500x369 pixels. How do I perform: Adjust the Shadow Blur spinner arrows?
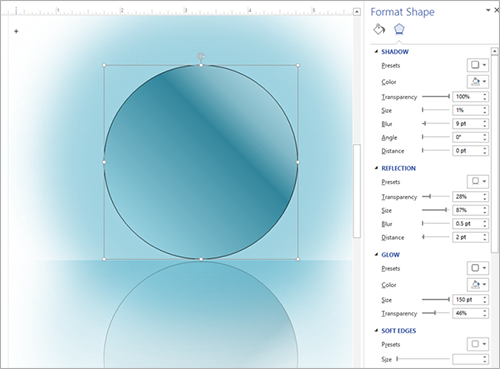pyautogui.click(x=485, y=124)
